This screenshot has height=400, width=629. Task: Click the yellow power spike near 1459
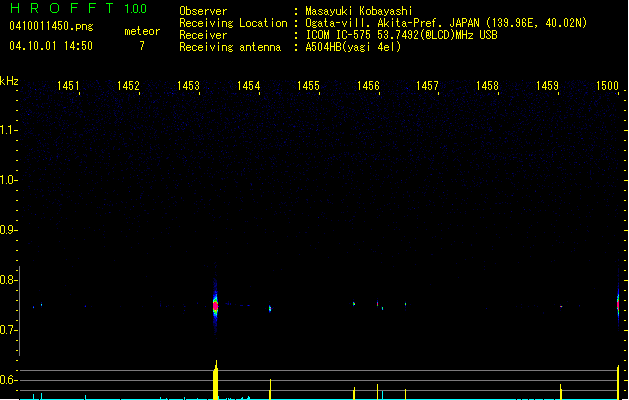click(561, 392)
